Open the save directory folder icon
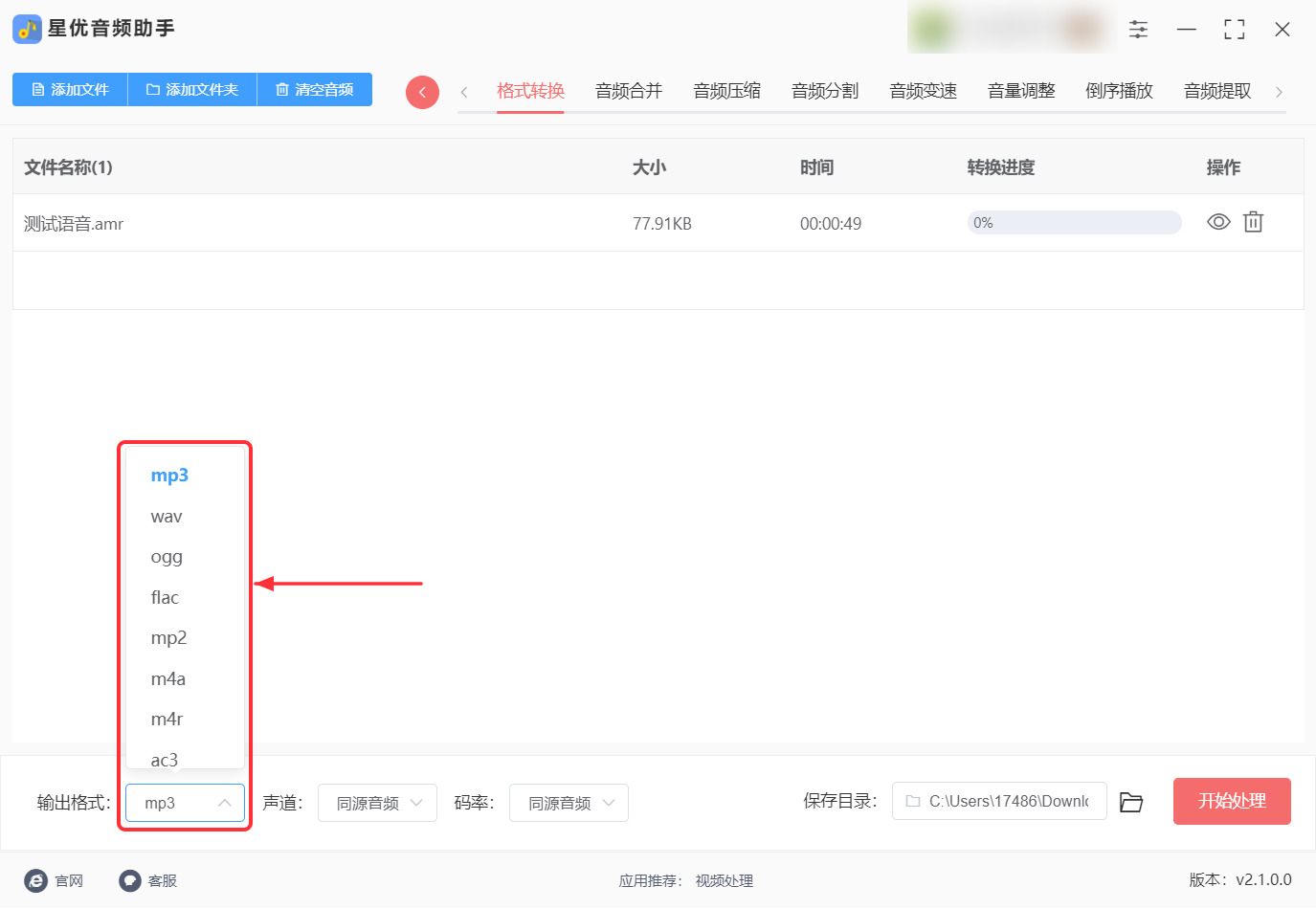 pyautogui.click(x=1131, y=802)
